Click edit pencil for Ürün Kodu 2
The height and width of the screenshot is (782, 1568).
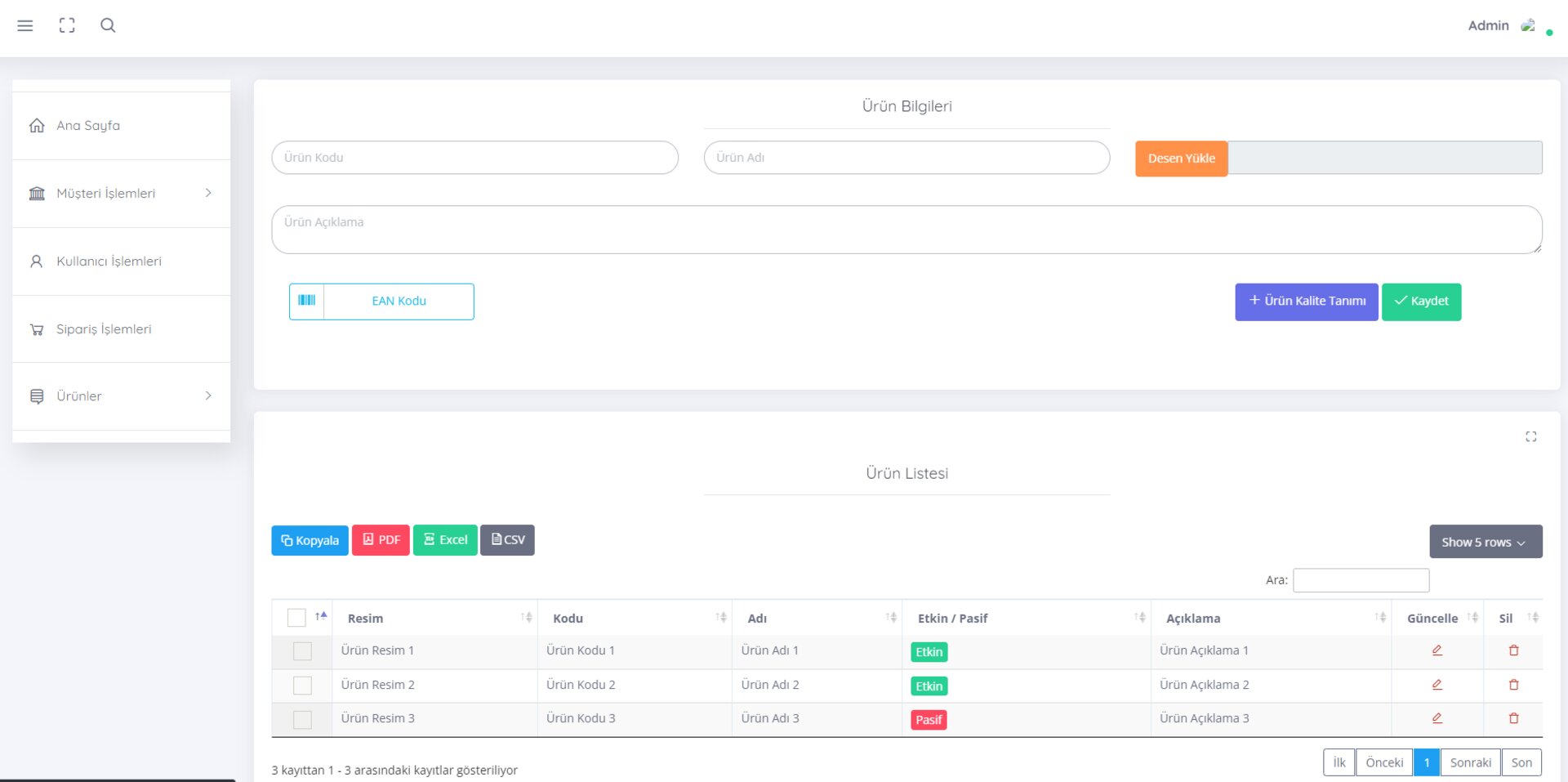[x=1437, y=685]
